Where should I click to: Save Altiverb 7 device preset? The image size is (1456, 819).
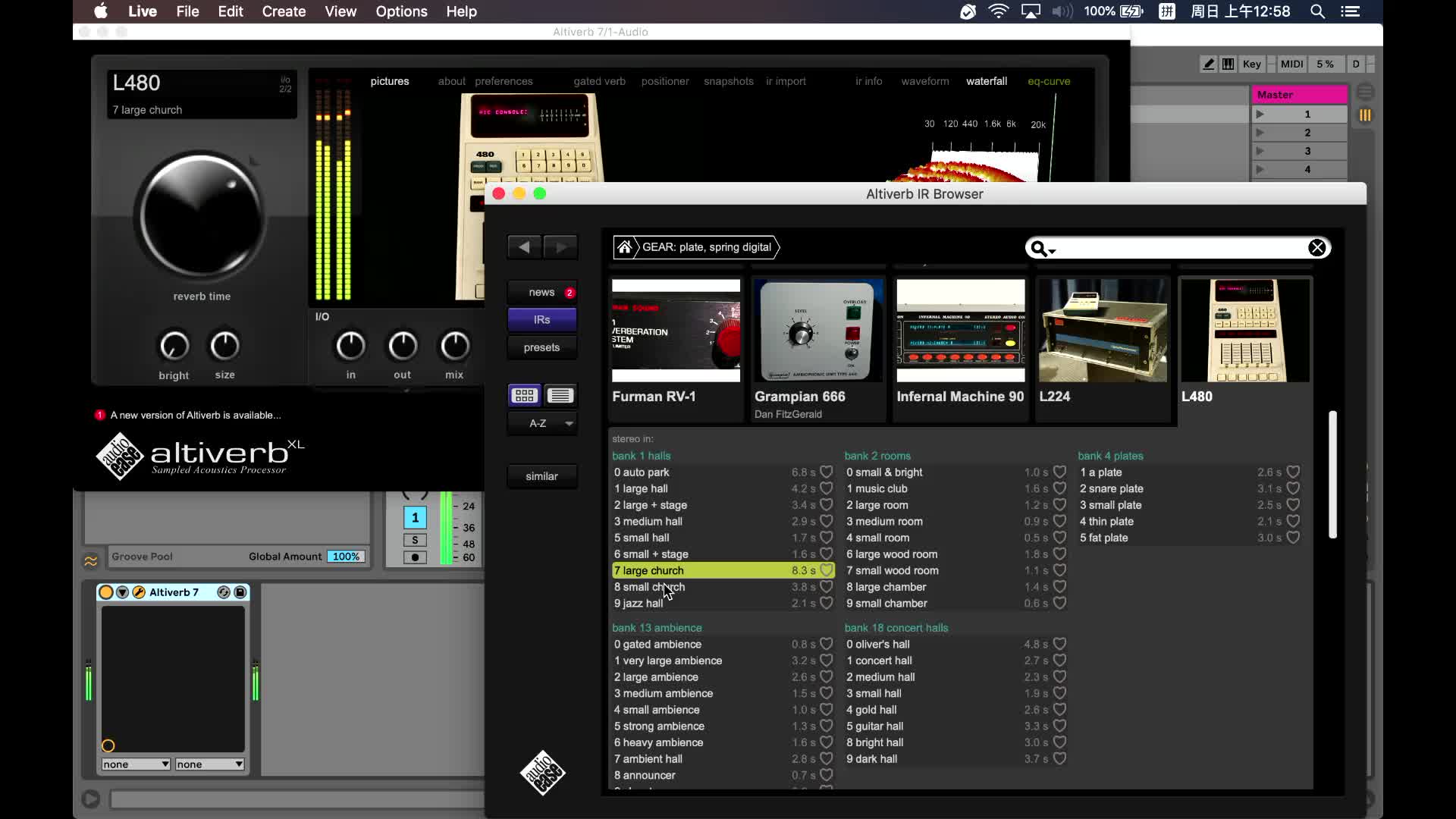[240, 592]
